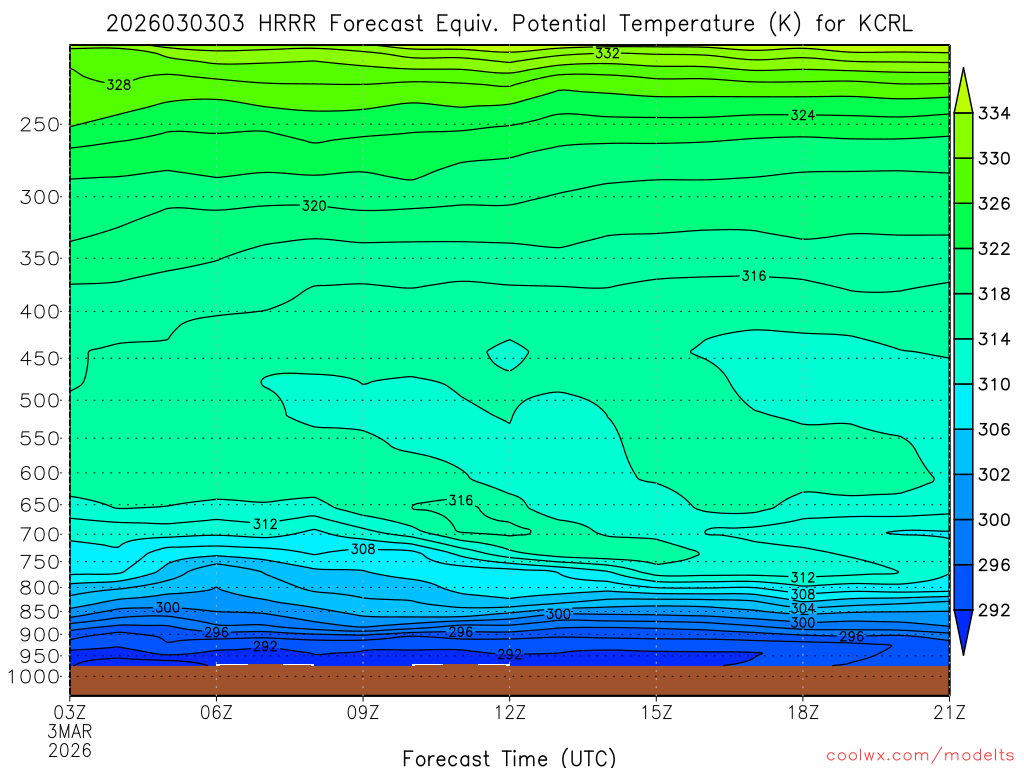
Task: Click the 500 pressure level label
Action: pyautogui.click(x=39, y=401)
